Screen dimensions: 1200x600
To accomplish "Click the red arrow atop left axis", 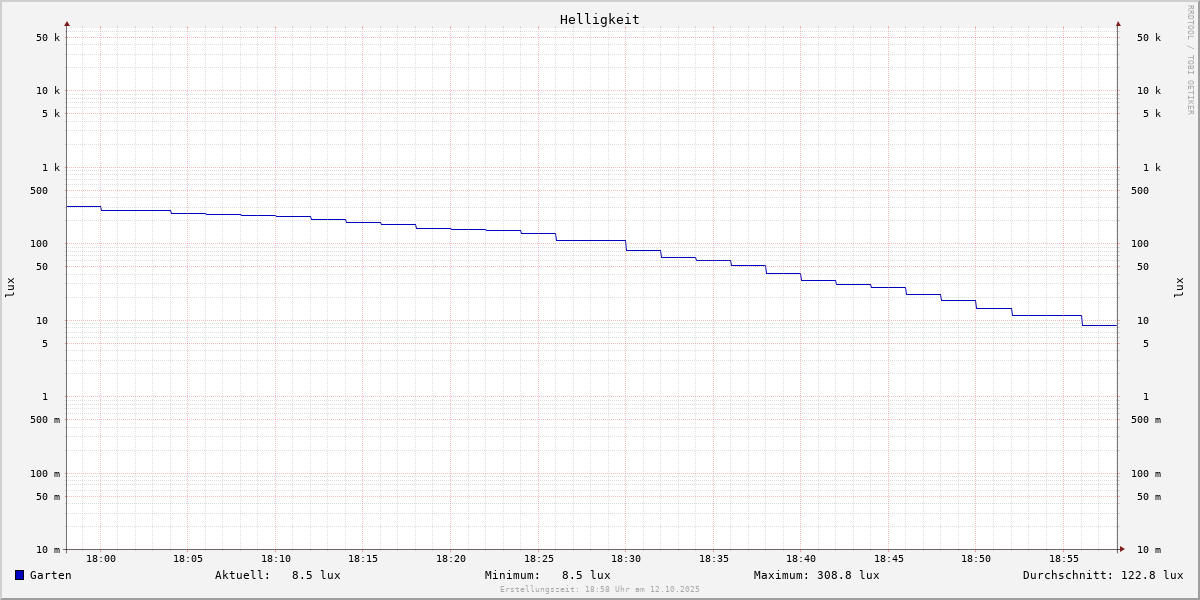I will (67, 23).
